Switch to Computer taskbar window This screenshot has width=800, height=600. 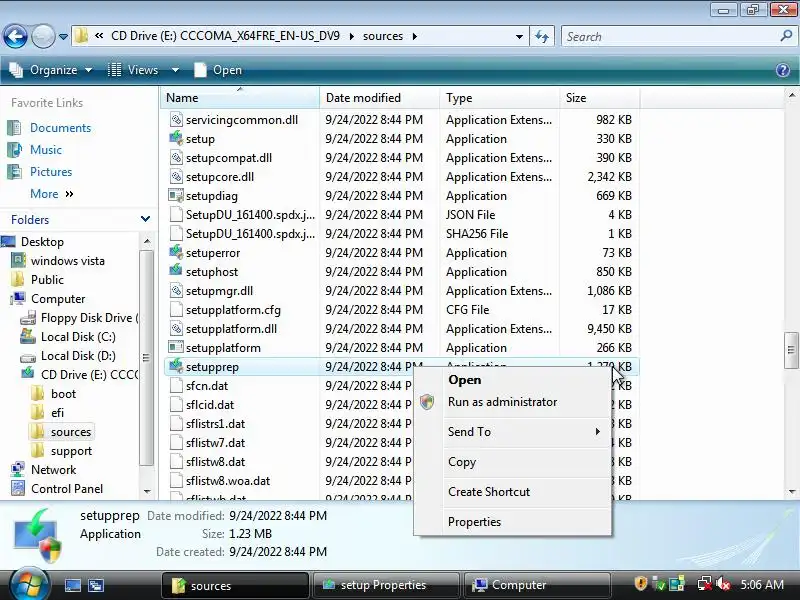pos(537,585)
